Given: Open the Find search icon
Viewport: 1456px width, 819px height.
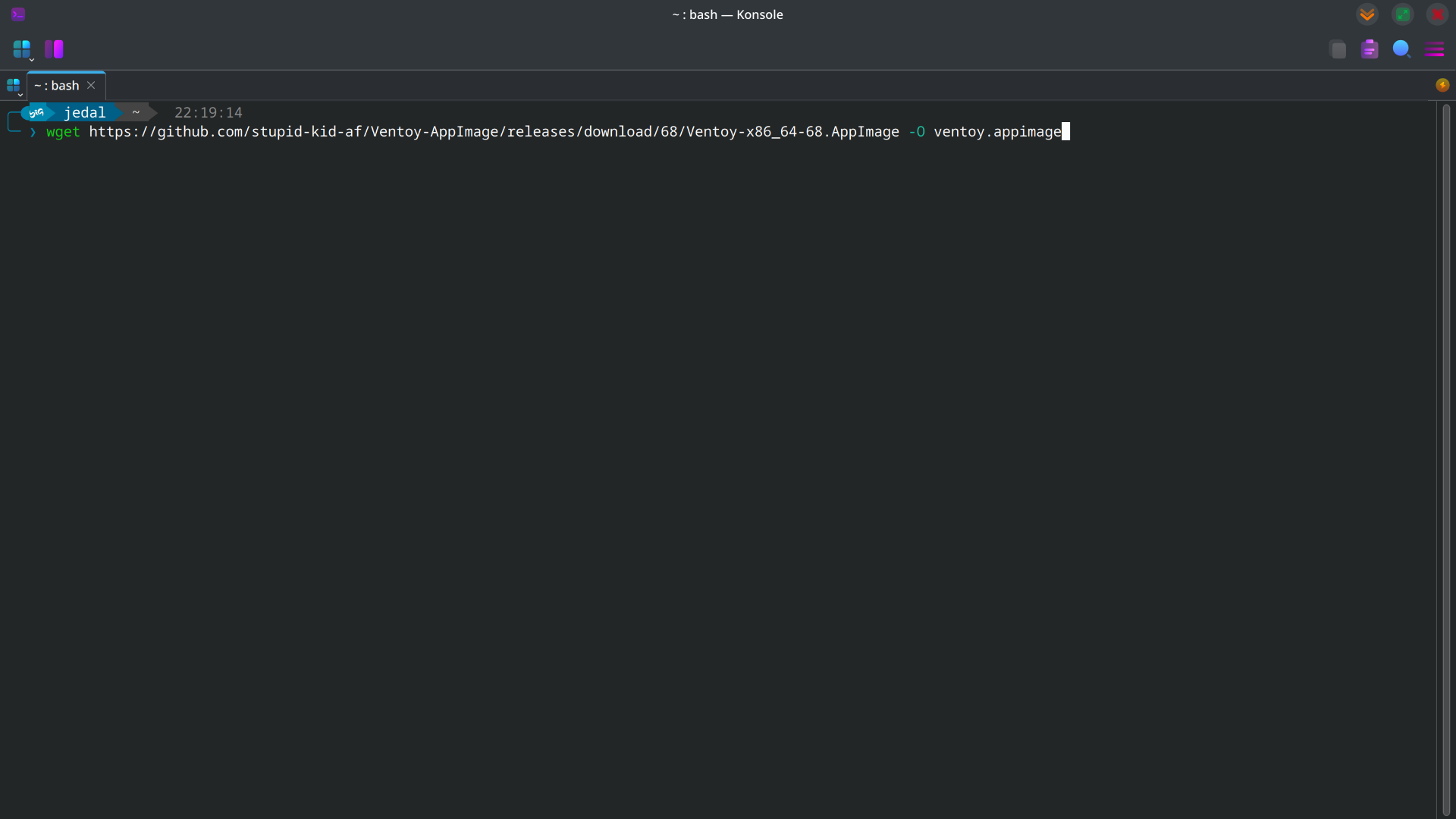Looking at the screenshot, I should click(1401, 49).
